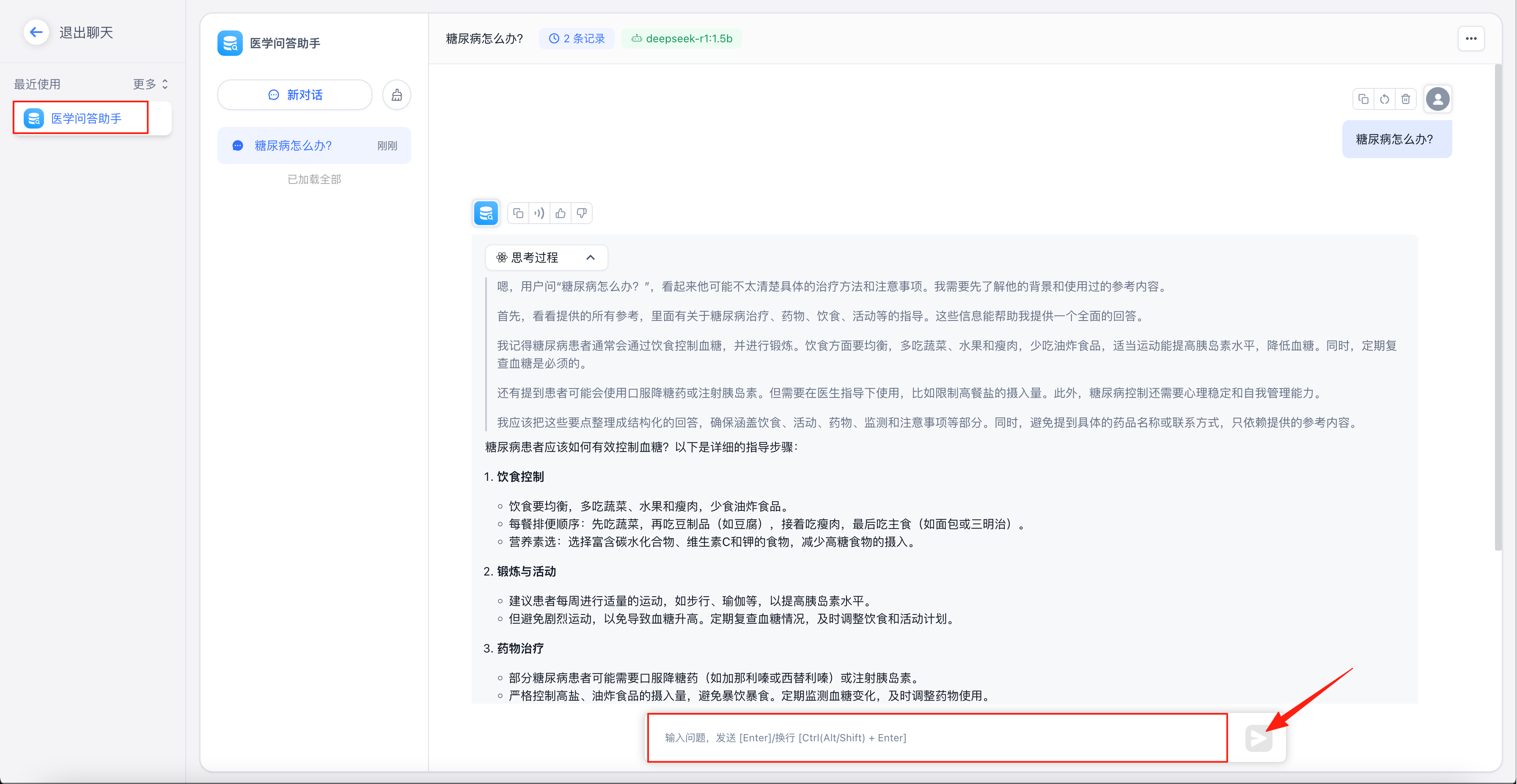Click the back arrow to exit chat

pos(36,33)
